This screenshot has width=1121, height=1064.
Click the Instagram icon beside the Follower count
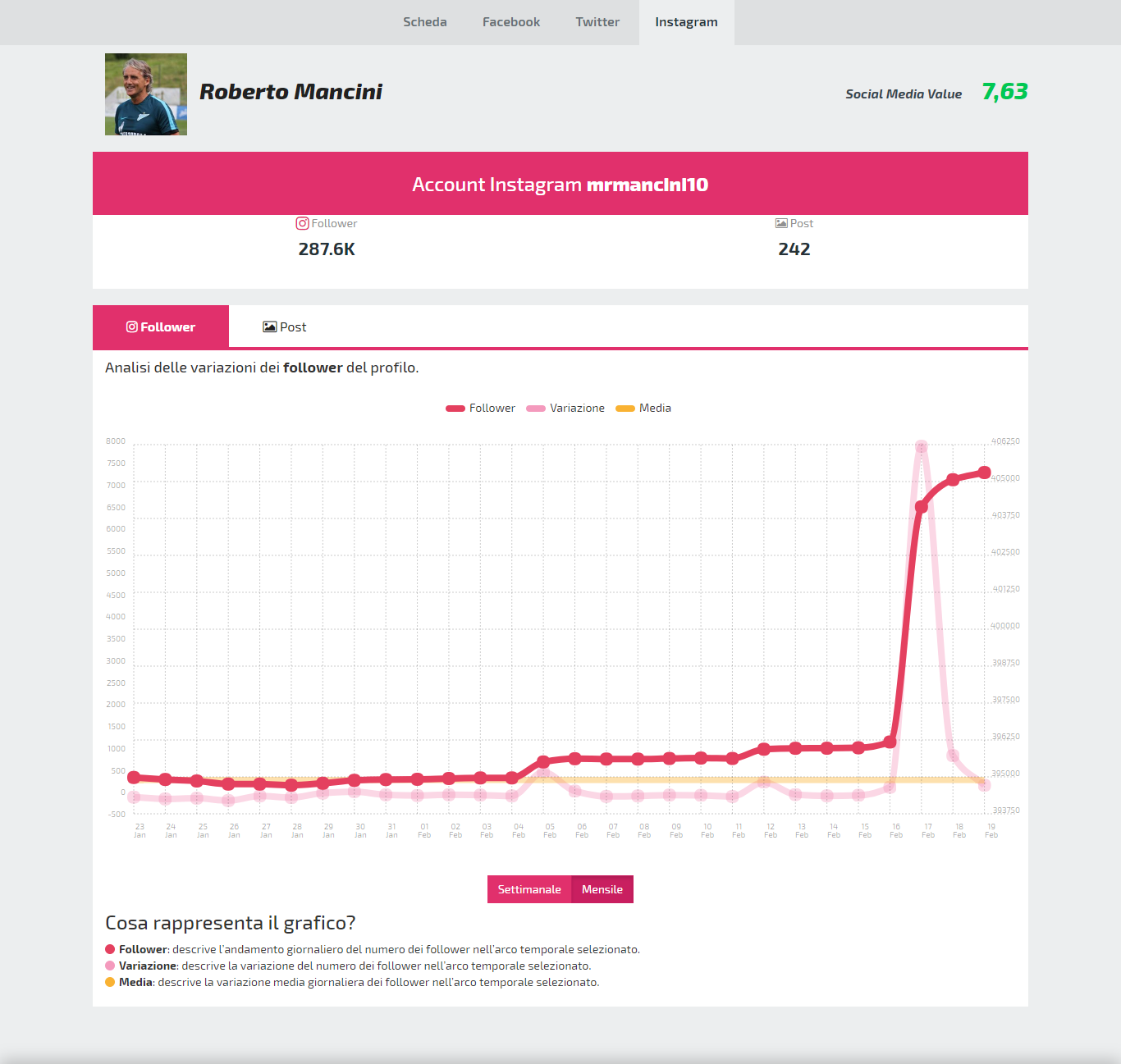click(x=302, y=223)
